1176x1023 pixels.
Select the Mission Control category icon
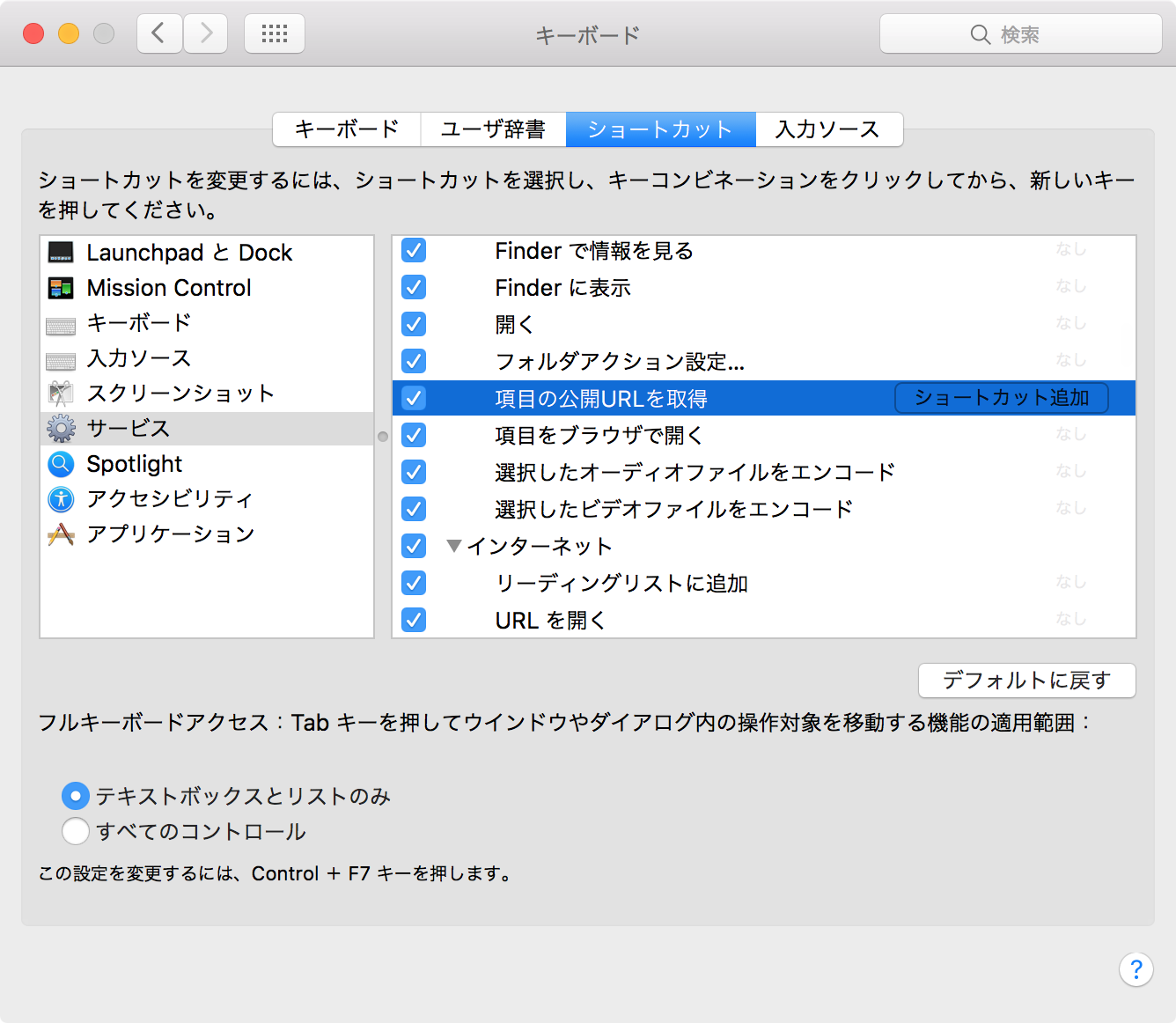[x=60, y=288]
